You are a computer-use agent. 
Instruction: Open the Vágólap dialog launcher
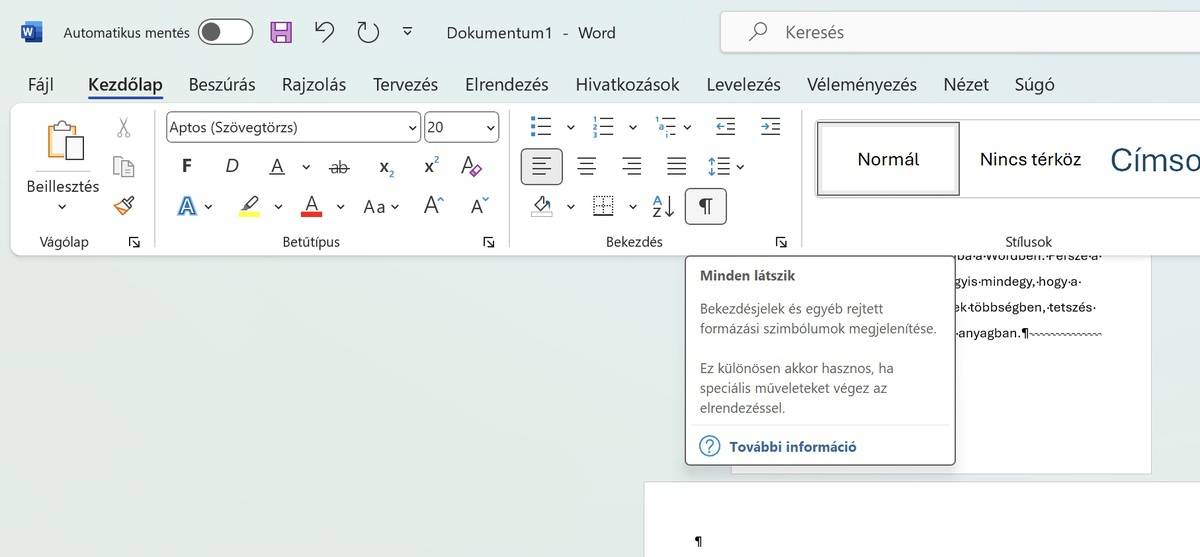click(x=134, y=242)
